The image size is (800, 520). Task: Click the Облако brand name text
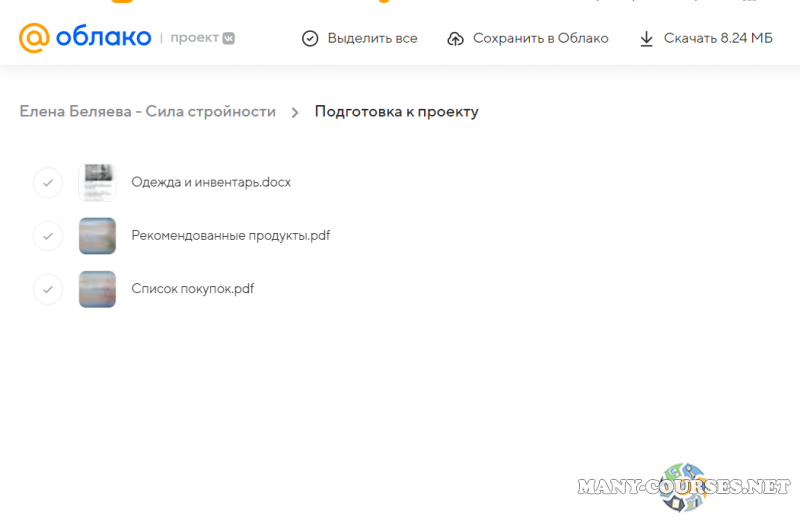point(103,38)
